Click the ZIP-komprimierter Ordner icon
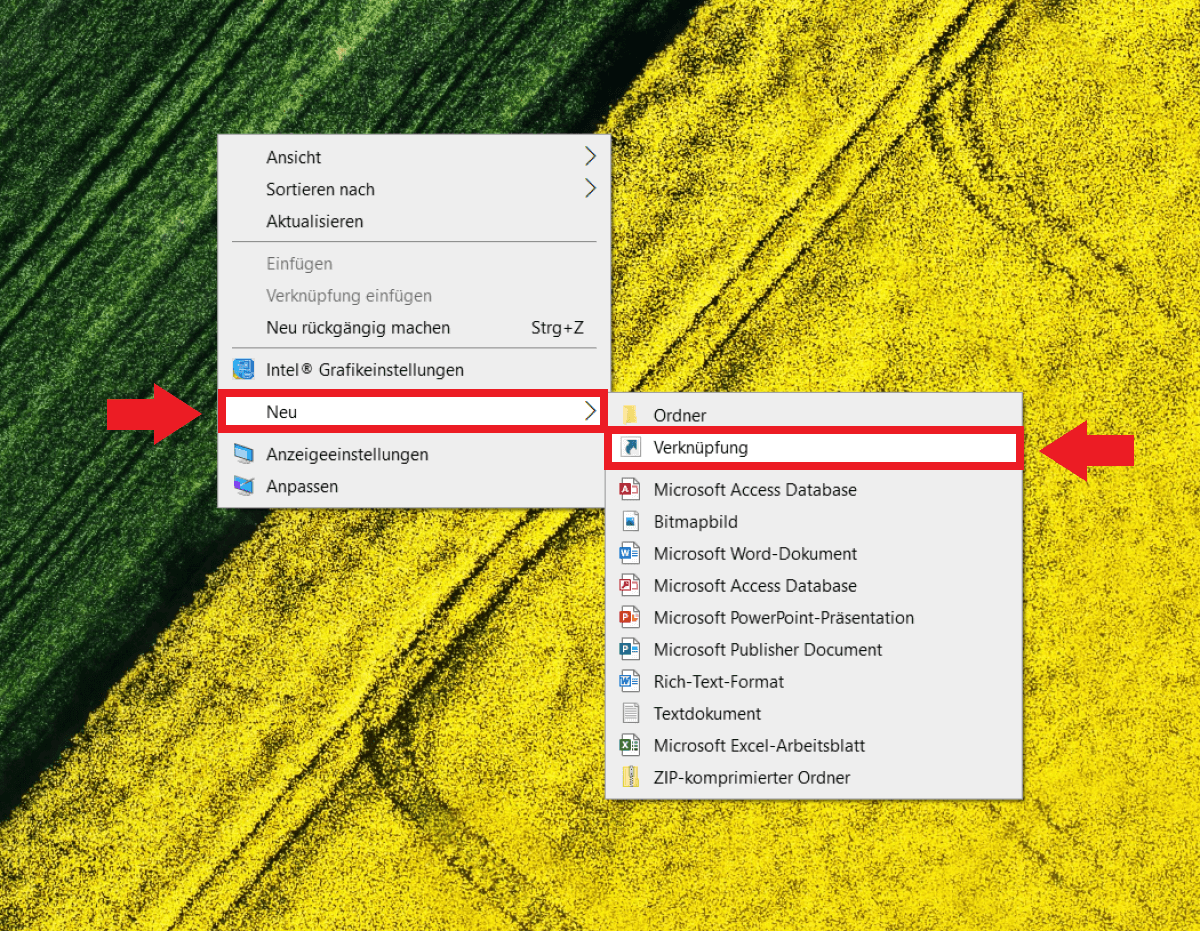Screen dimensions: 1200x931 coord(630,777)
